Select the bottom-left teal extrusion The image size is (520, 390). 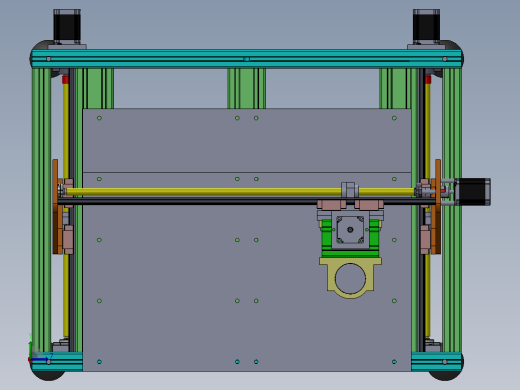pos(57,362)
